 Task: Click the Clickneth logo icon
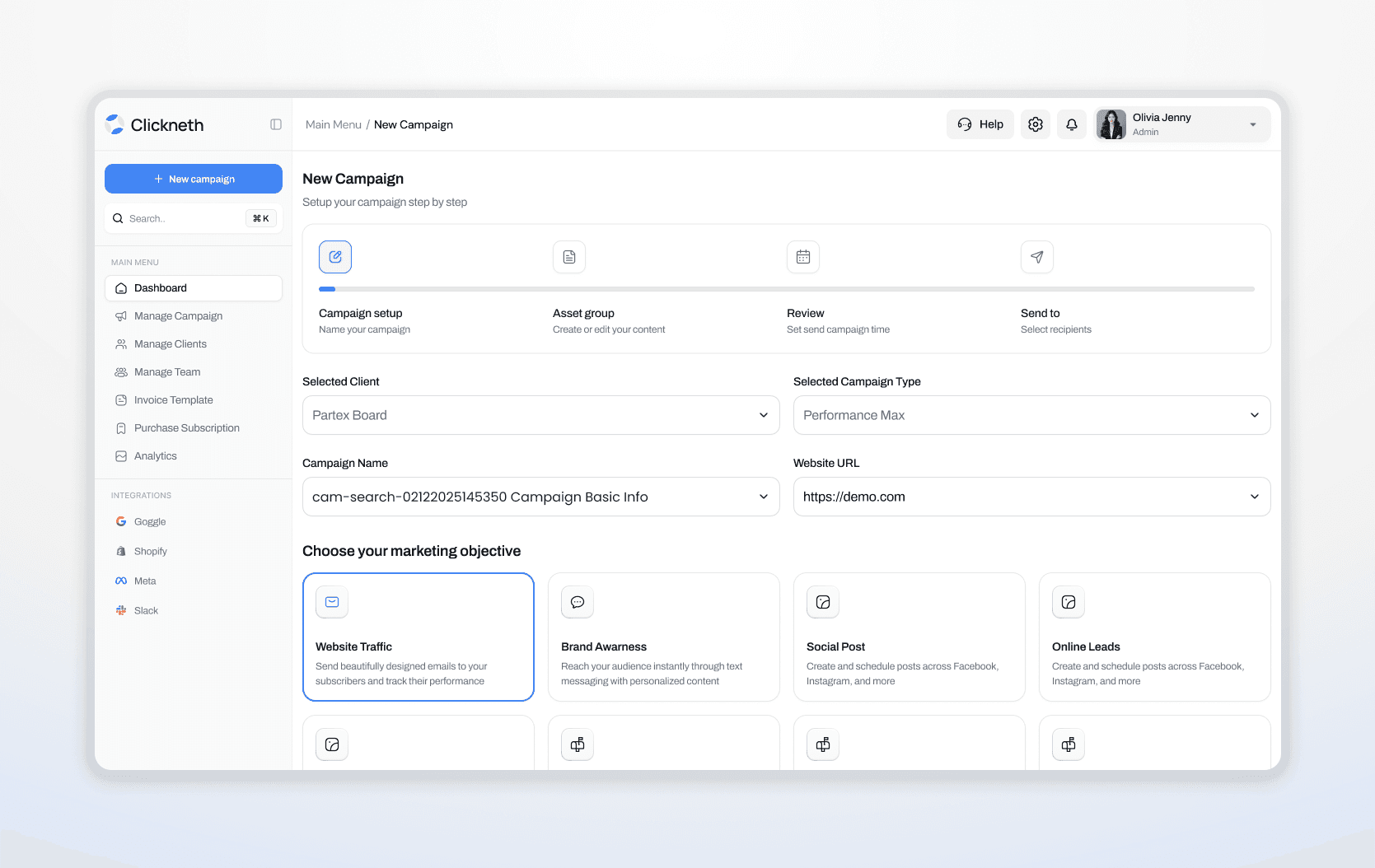115,124
